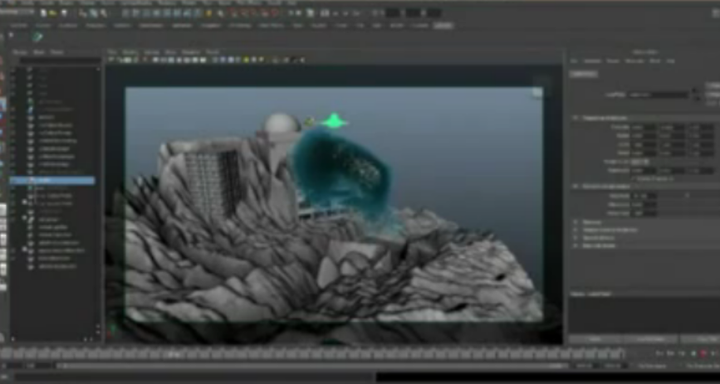Click the Open Scene folder icon
The height and width of the screenshot is (384, 720).
(53, 13)
